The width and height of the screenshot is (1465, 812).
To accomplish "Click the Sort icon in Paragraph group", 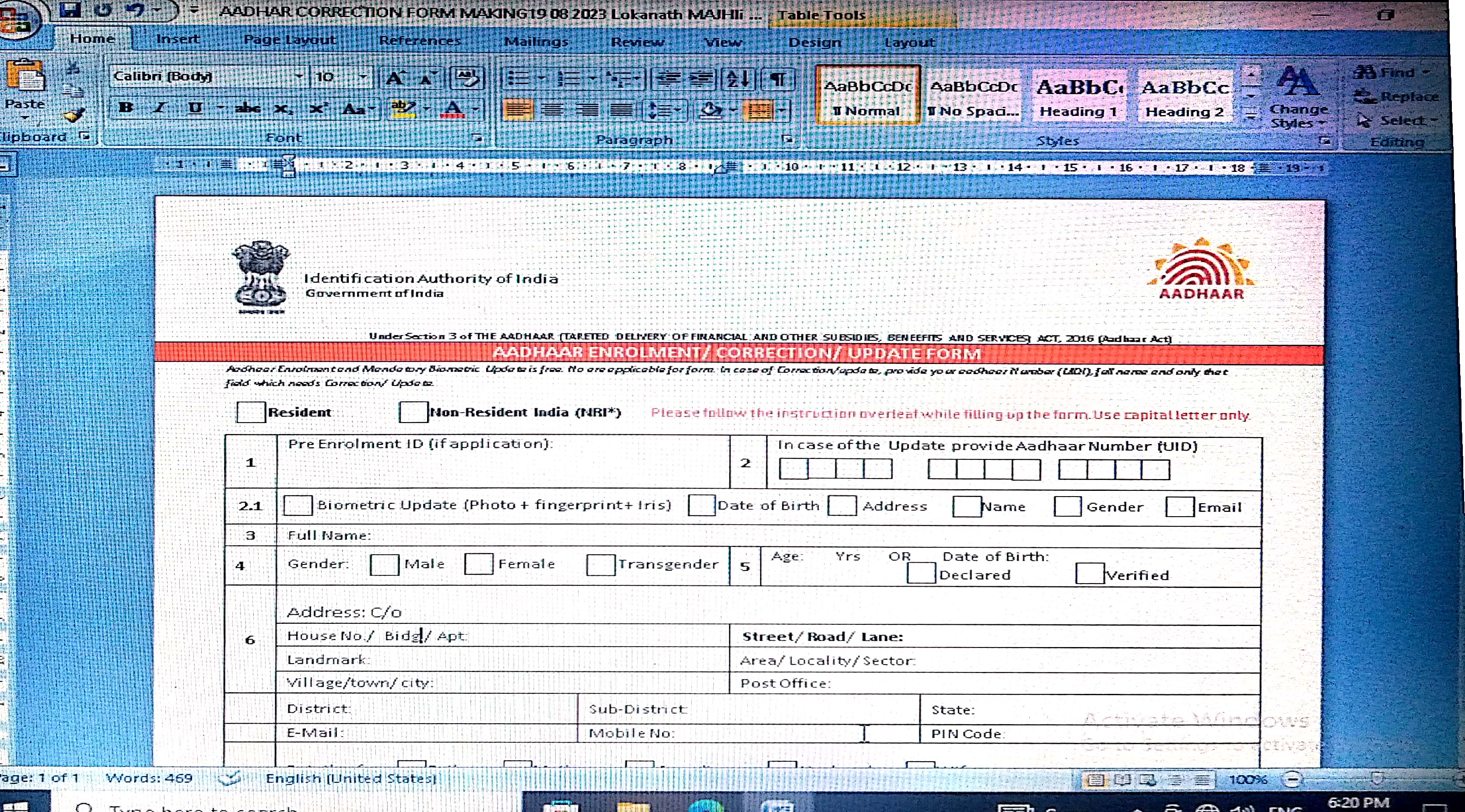I will [x=738, y=79].
